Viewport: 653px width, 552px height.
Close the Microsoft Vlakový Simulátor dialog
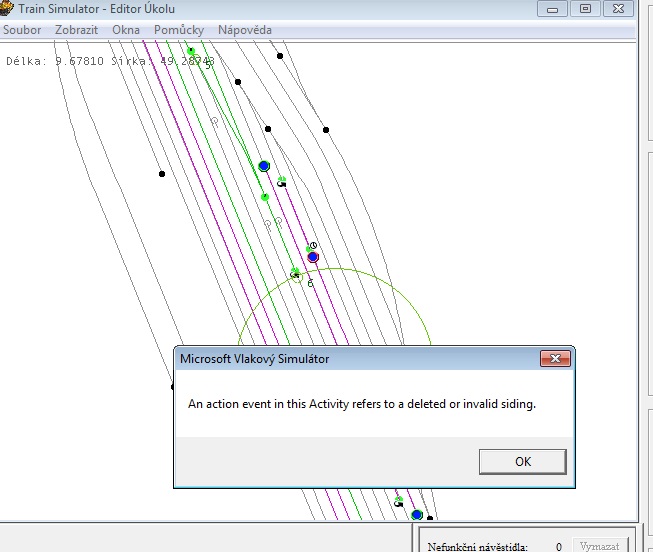click(554, 359)
